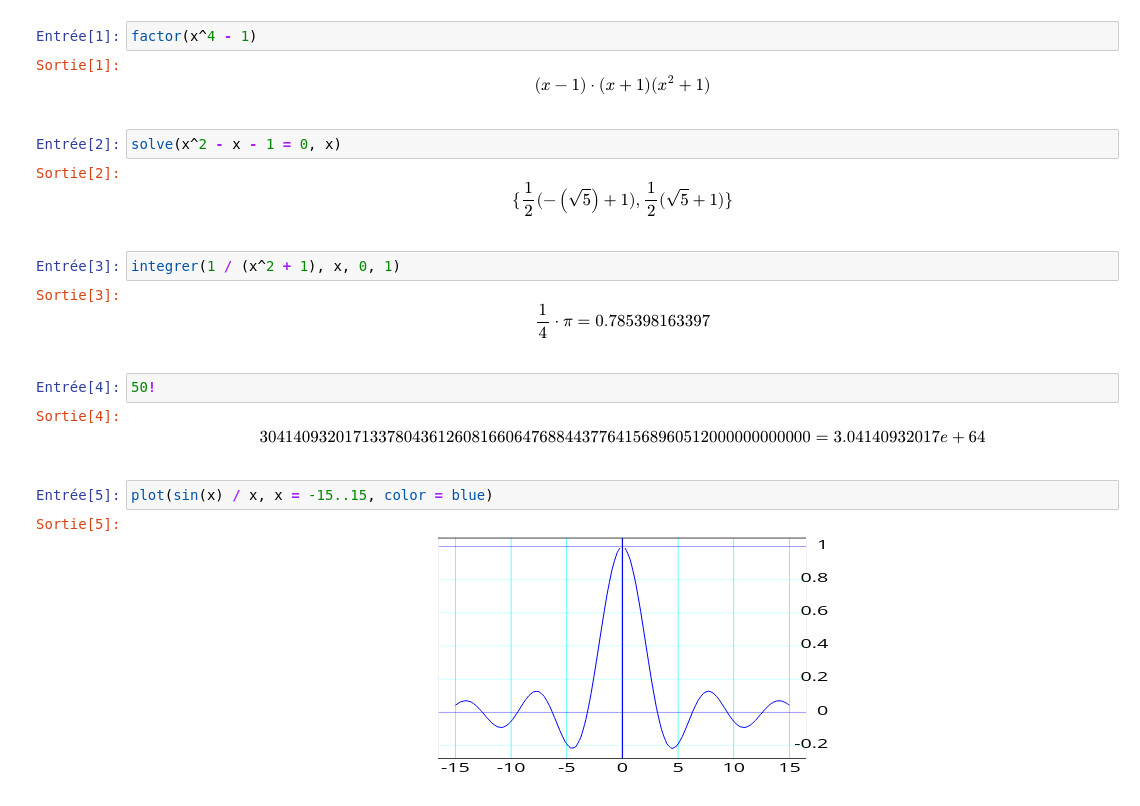Select the Entrée[1]: prompt label
This screenshot has height=806, width=1140.
click(x=78, y=36)
